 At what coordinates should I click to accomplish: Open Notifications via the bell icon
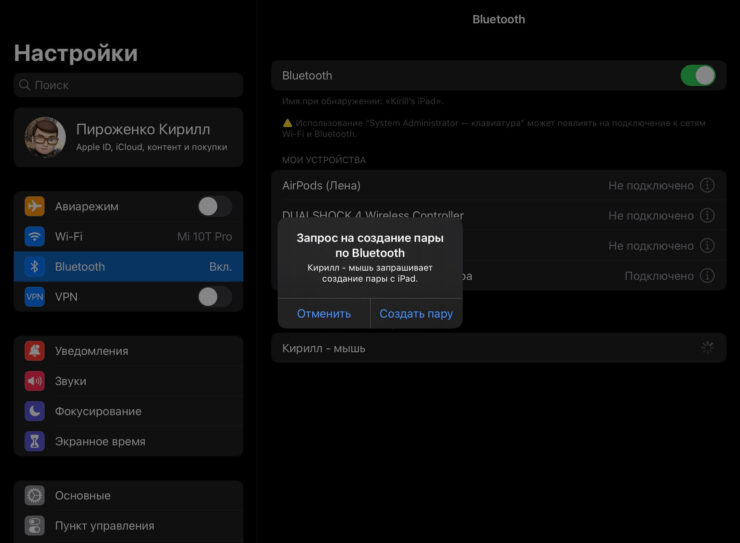[x=35, y=351]
